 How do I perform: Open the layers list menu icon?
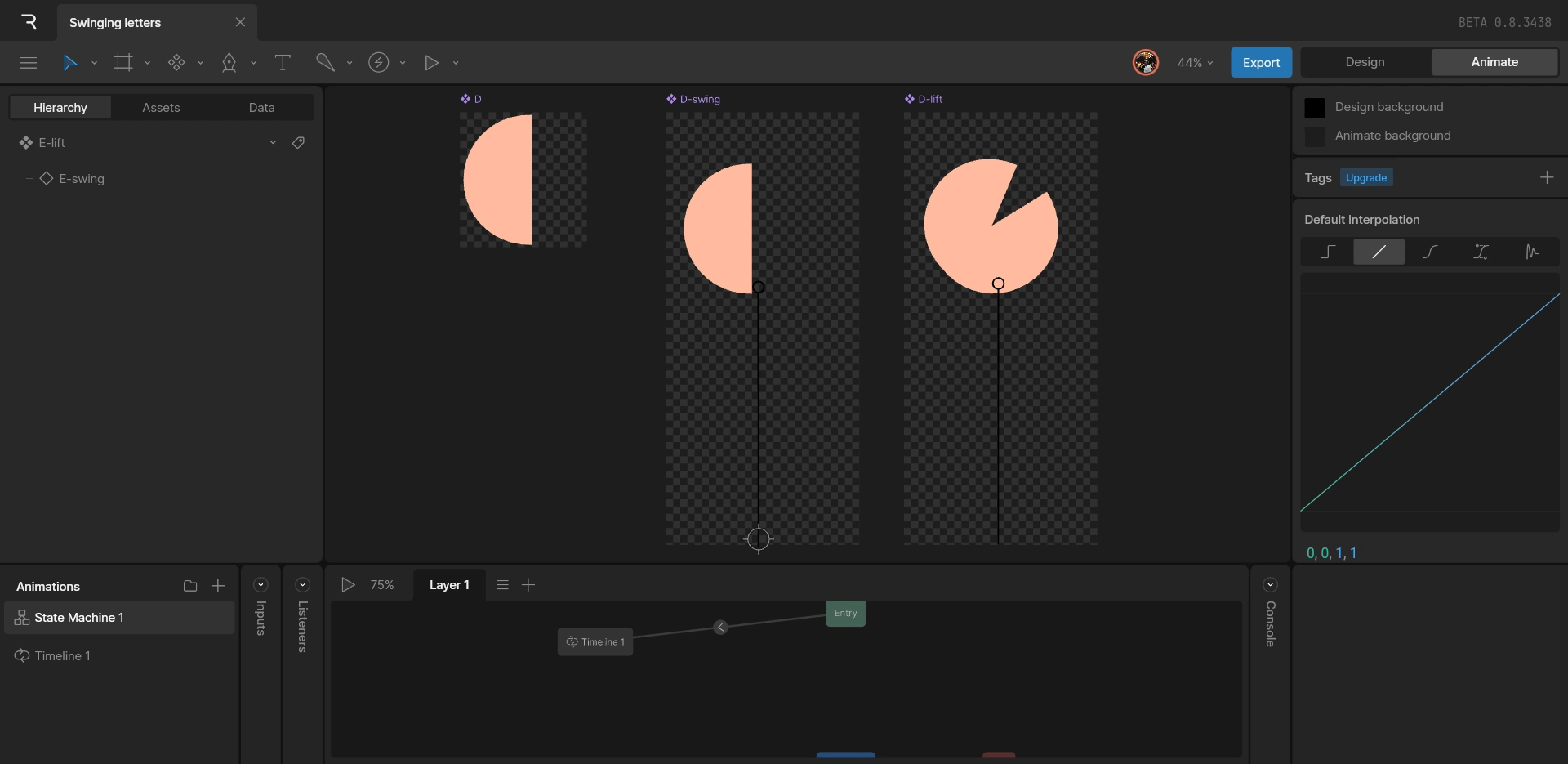[503, 585]
